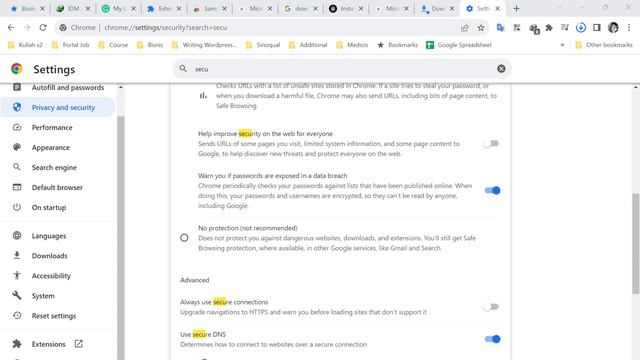Screen dimensions: 640x360
Task: Click the Appearance palette icon
Action: 17,147
